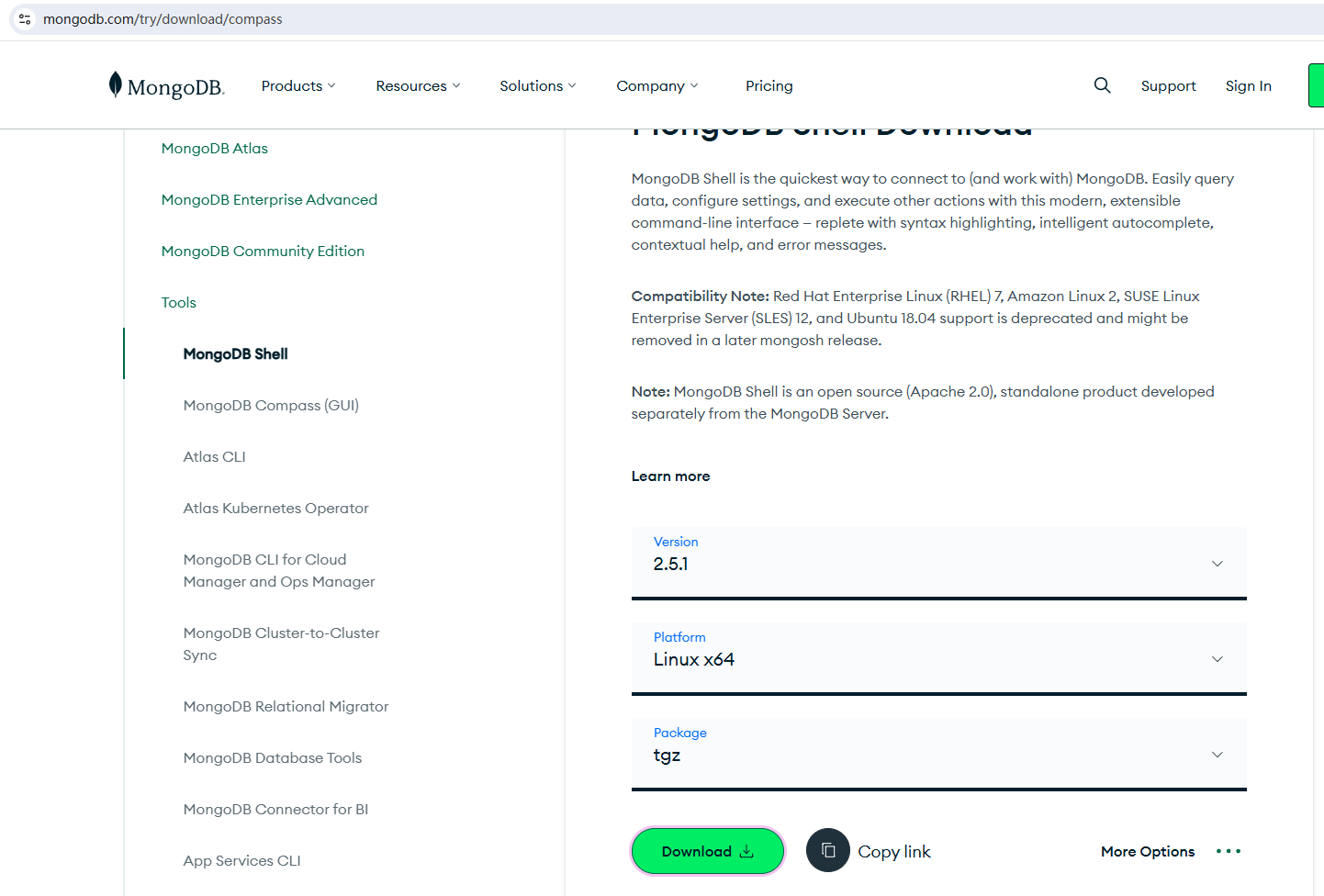Viewport: 1324px width, 896px height.
Task: Select MongoDB CLI for Cloud Manager item
Action: [279, 570]
